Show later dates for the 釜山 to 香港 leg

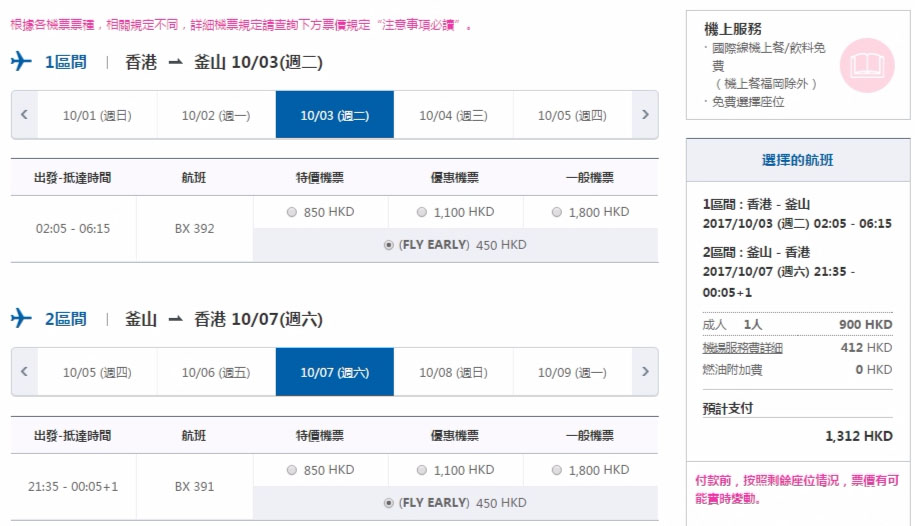(645, 371)
